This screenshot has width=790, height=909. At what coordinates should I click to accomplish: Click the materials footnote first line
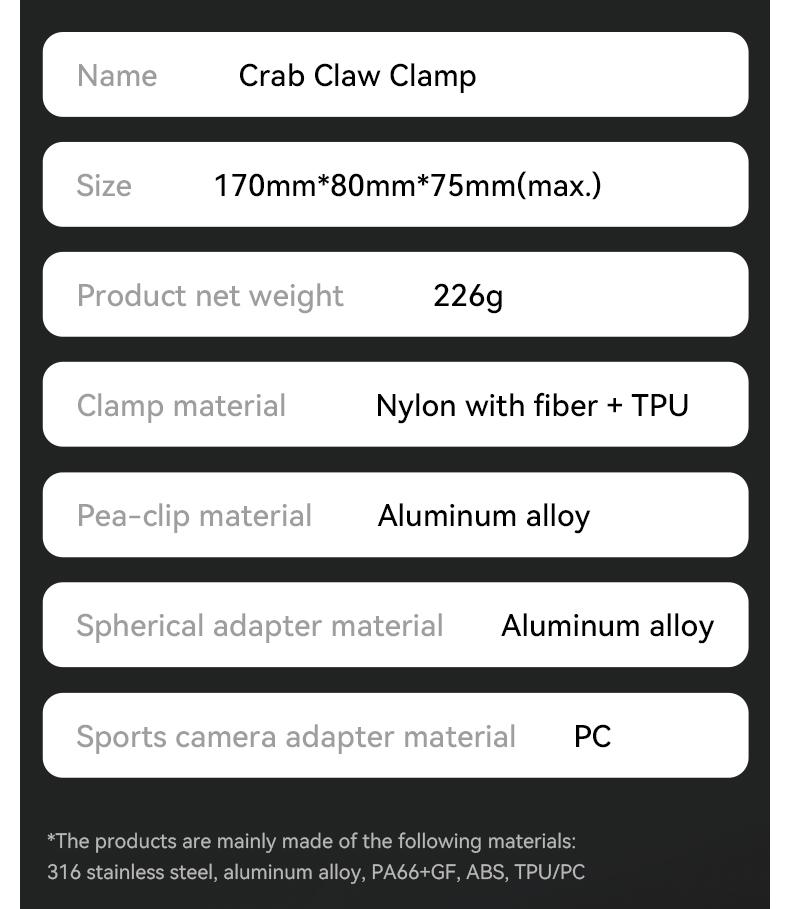(312, 841)
